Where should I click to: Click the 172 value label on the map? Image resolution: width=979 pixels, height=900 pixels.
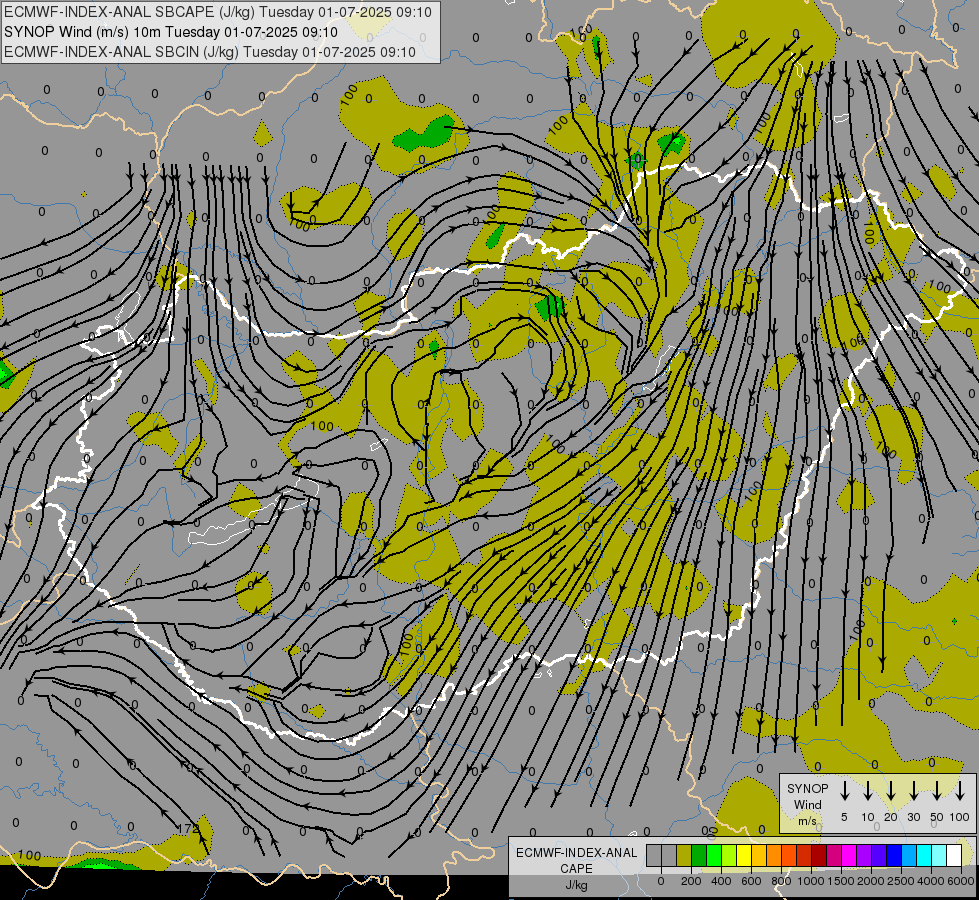point(188,829)
